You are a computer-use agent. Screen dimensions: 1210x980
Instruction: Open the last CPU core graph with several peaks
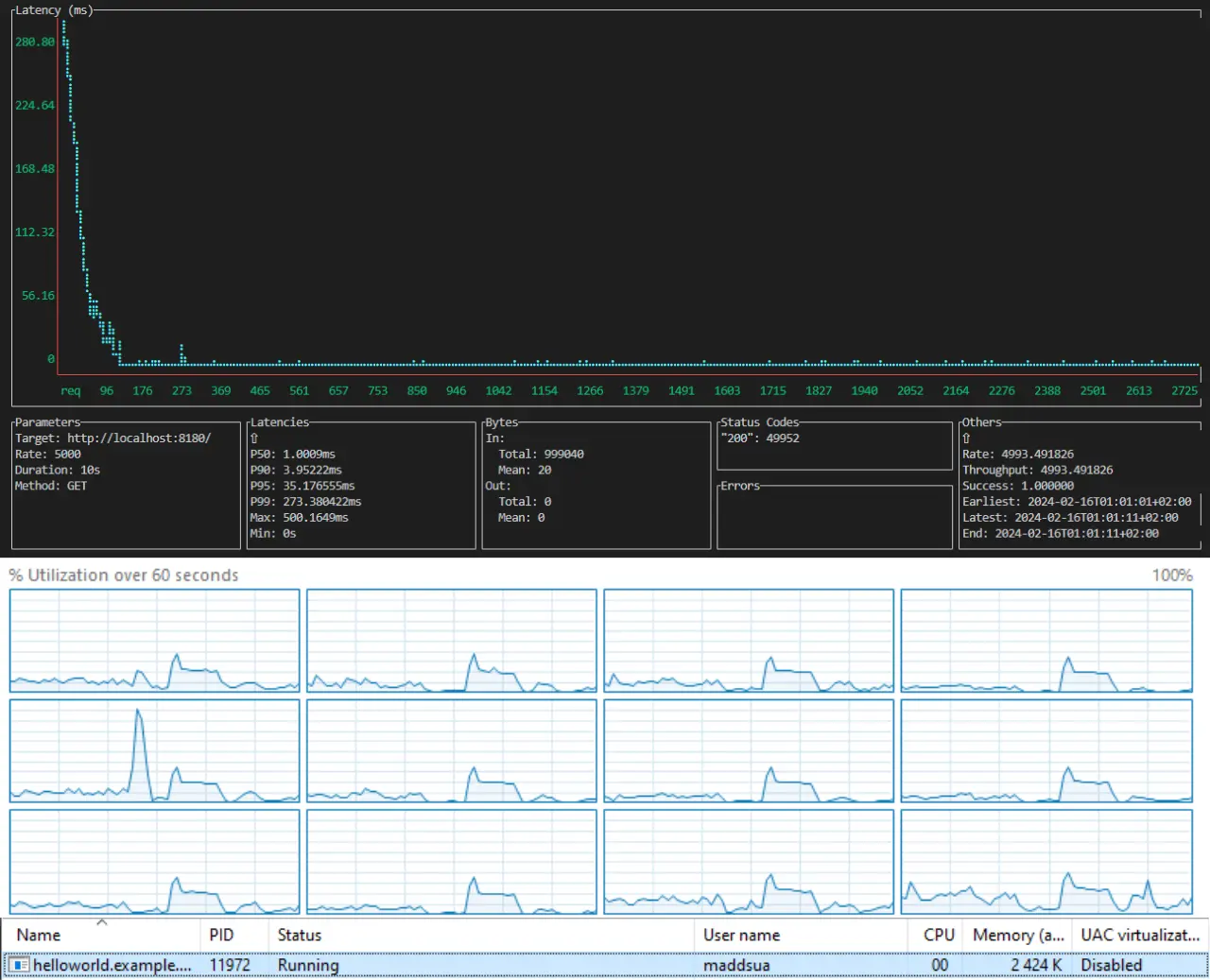point(1046,861)
